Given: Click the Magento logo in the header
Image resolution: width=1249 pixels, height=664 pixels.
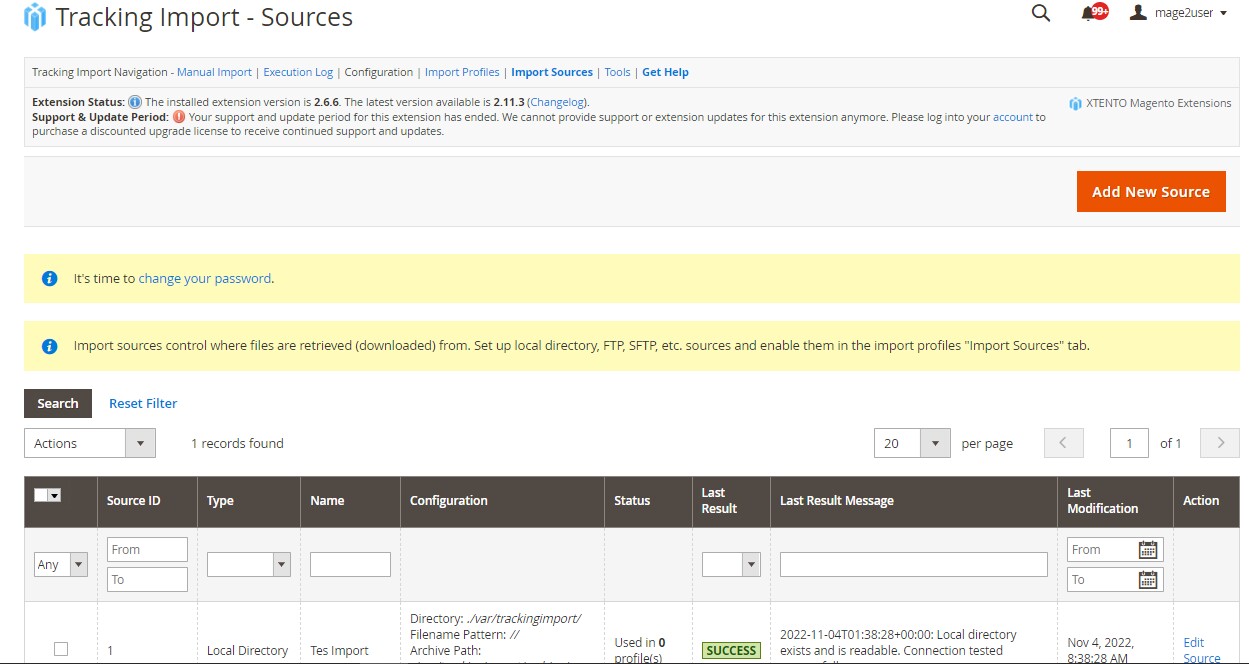Looking at the screenshot, I should pos(32,16).
